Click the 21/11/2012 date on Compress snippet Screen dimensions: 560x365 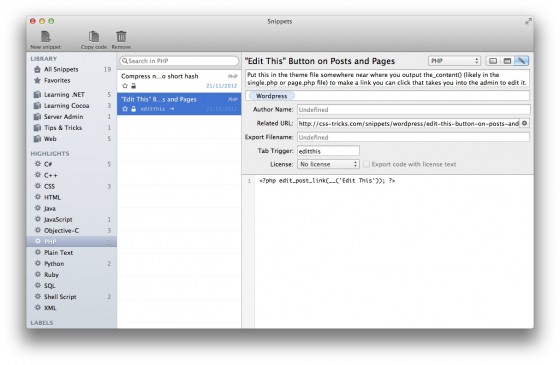pyautogui.click(x=221, y=86)
